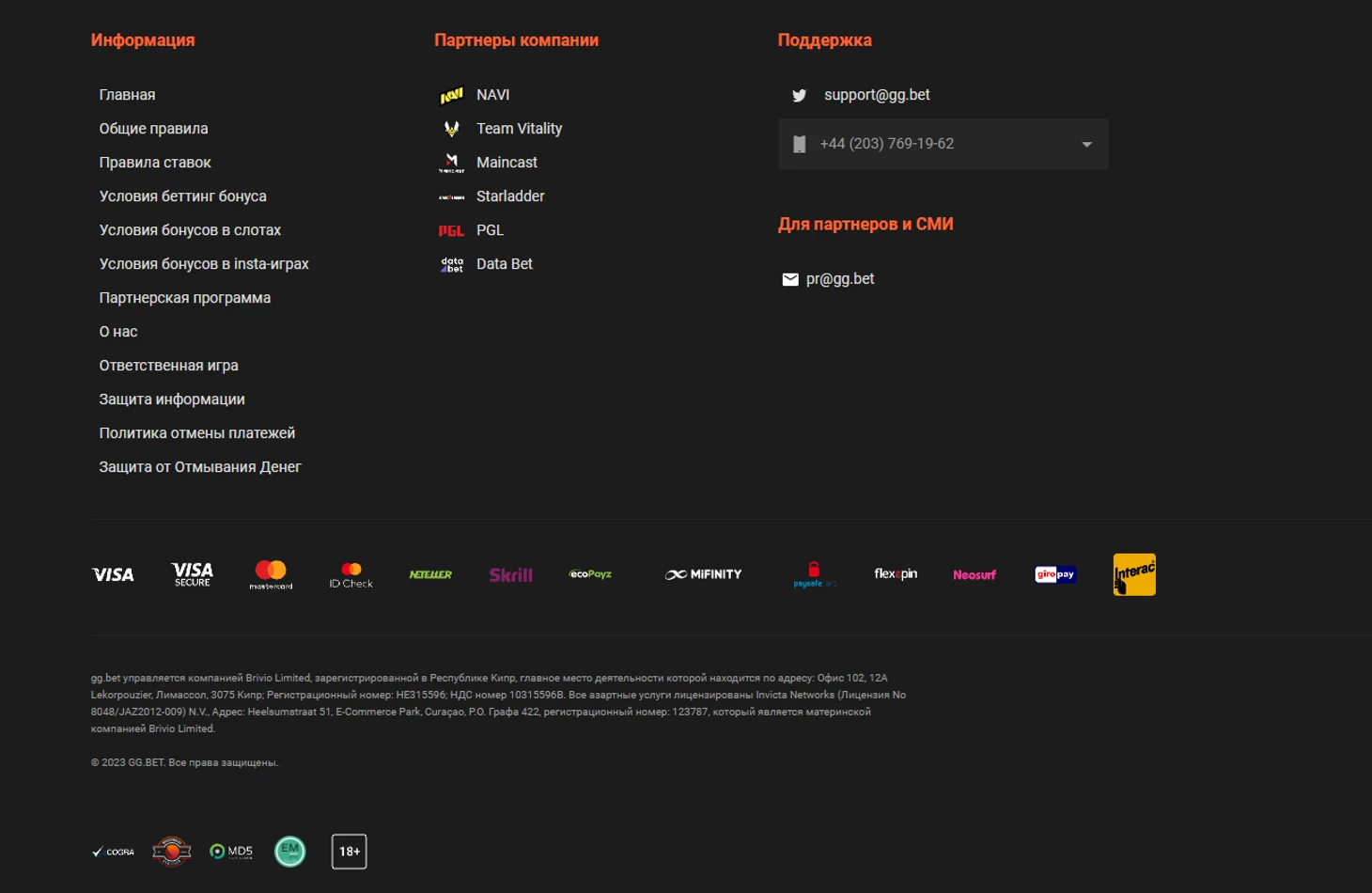
Task: Click the yellow Interac payment logo
Action: click(x=1134, y=574)
